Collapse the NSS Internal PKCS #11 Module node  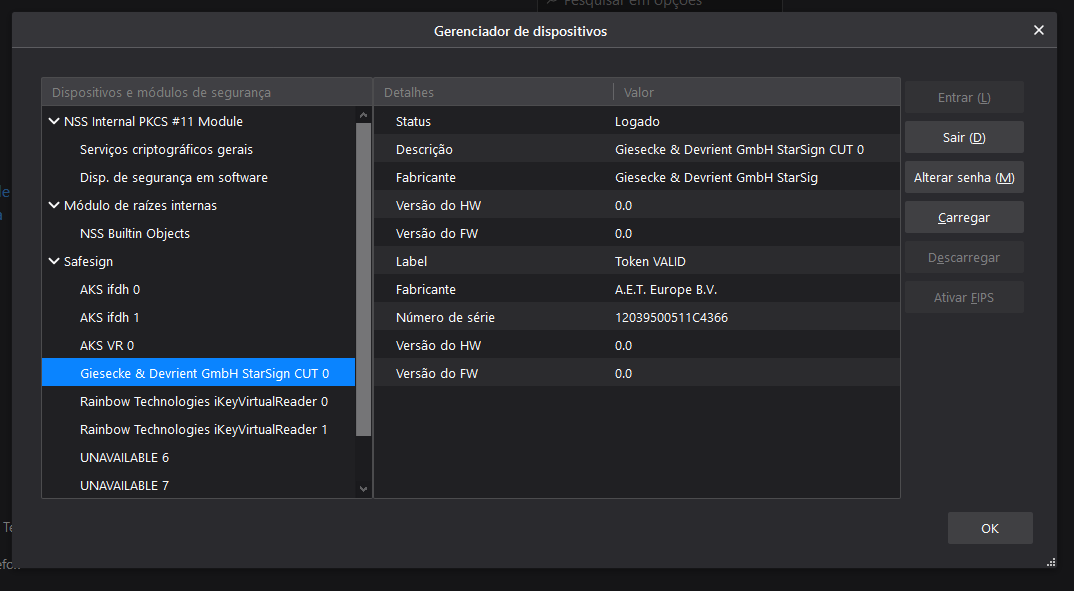[54, 122]
